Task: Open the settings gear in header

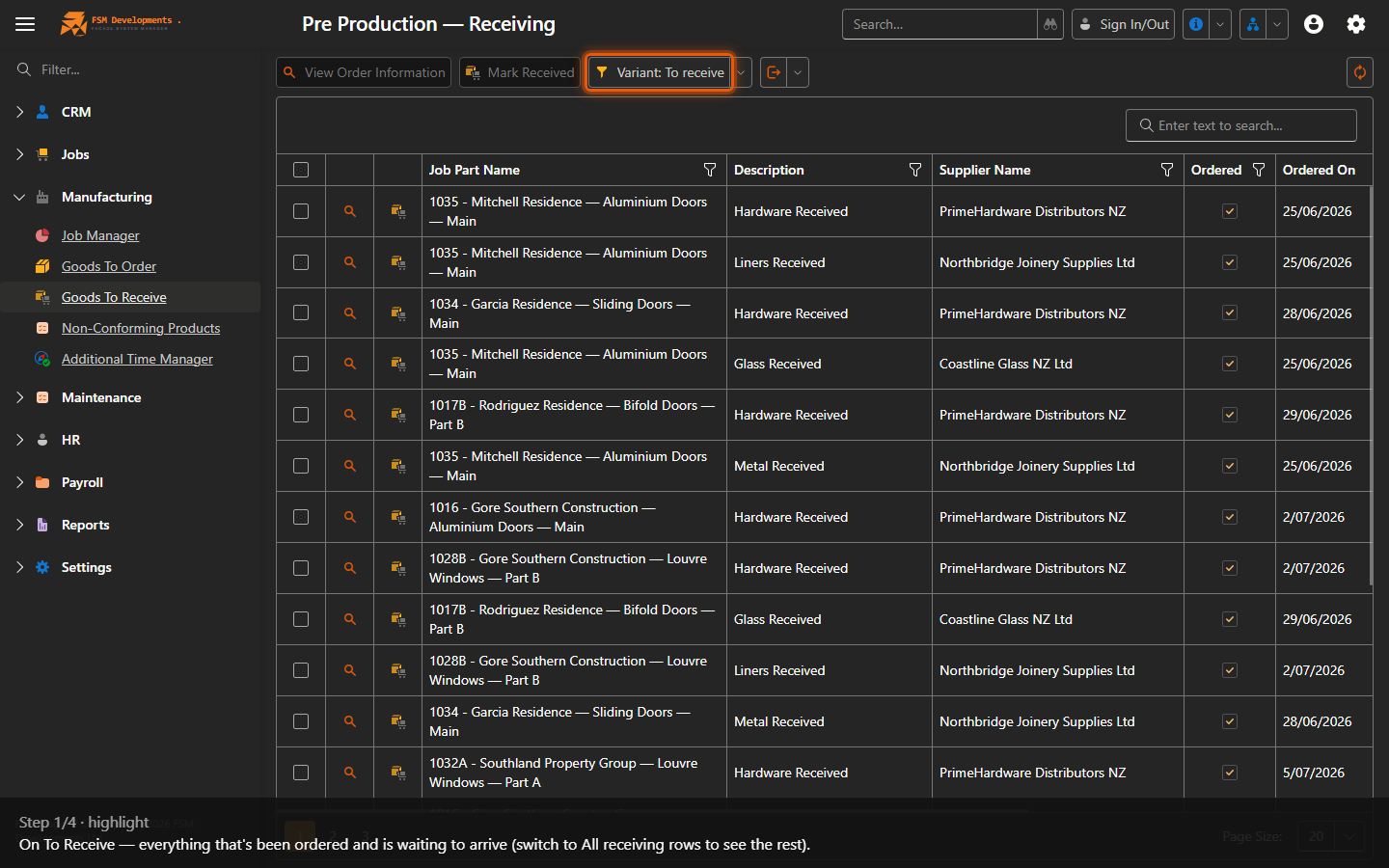Action: (x=1356, y=24)
